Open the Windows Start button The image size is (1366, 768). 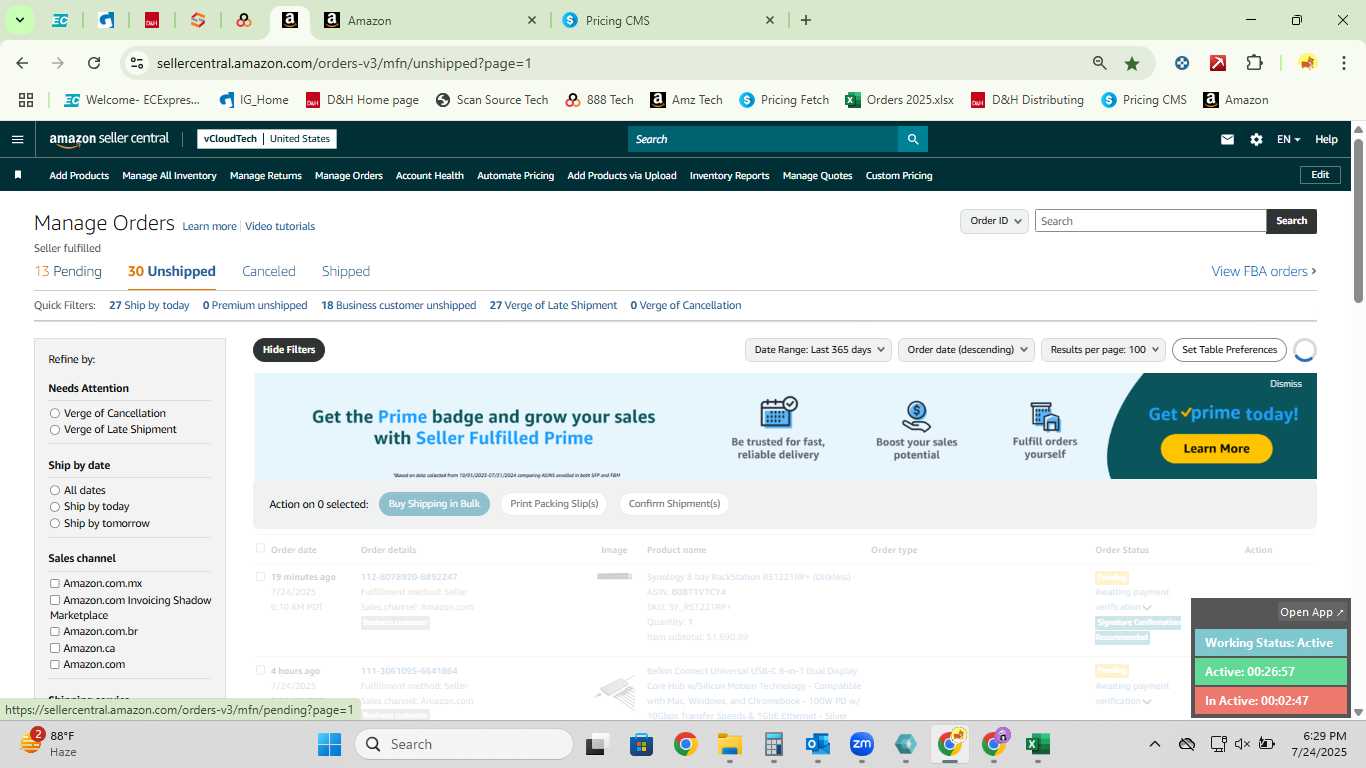pos(329,744)
